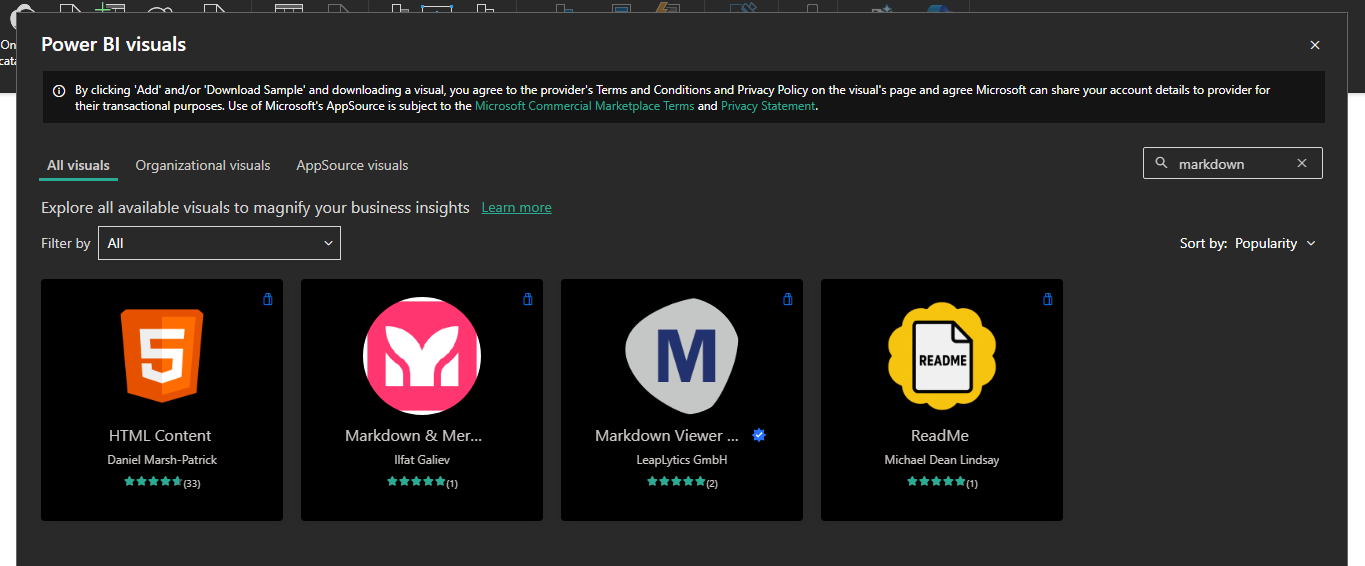Click purchase badge on Markdown Viewer card
Screen dimensions: 1365x566
click(787, 299)
